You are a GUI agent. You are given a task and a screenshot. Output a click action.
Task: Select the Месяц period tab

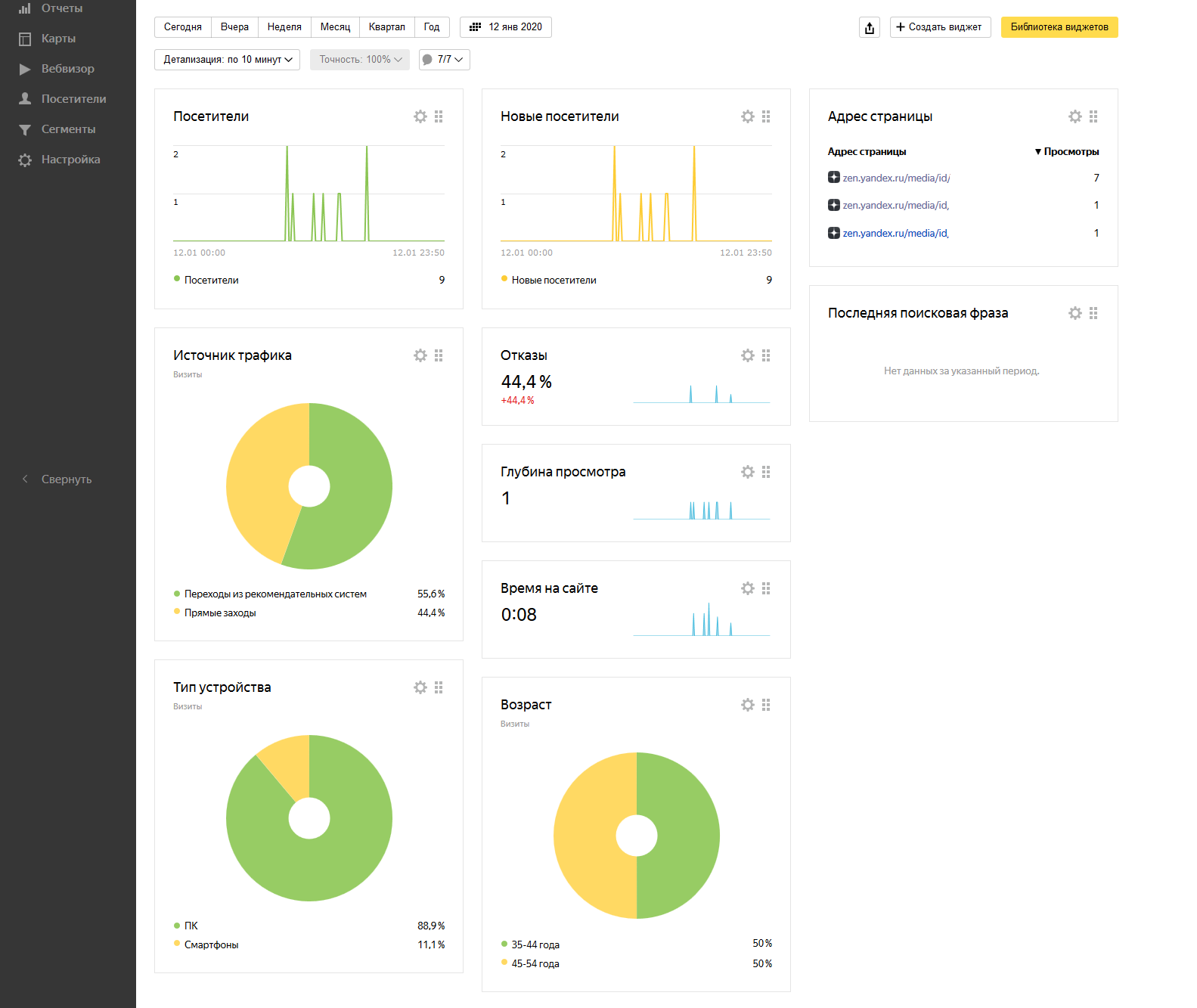[x=335, y=27]
